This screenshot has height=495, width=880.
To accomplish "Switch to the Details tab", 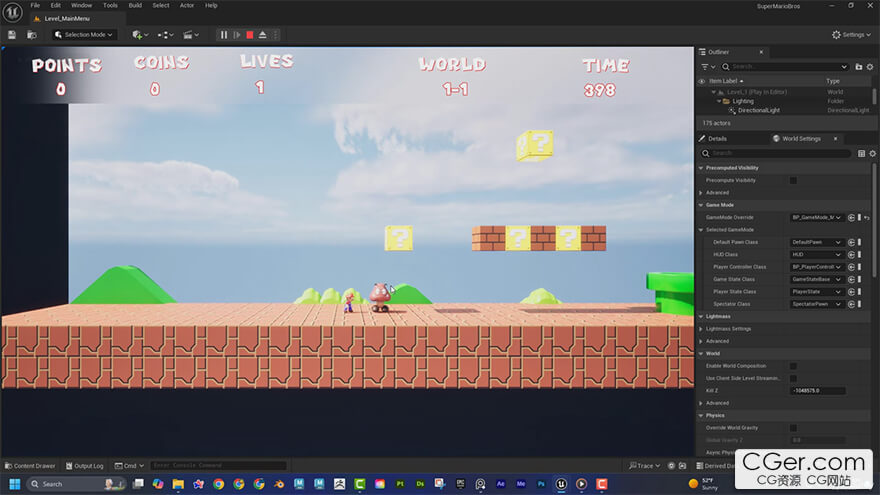I will 717,139.
